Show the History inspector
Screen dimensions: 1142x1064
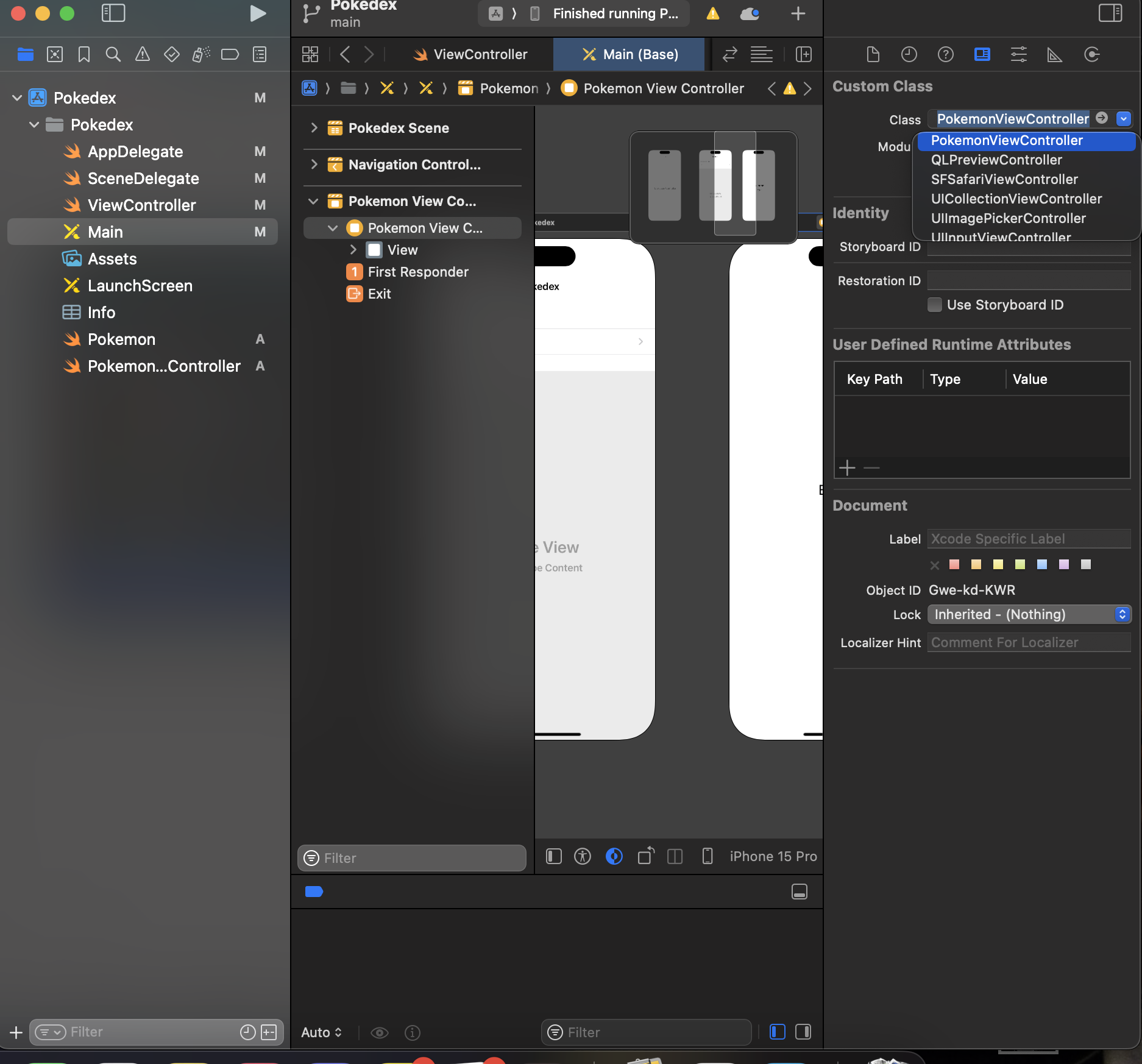(909, 54)
